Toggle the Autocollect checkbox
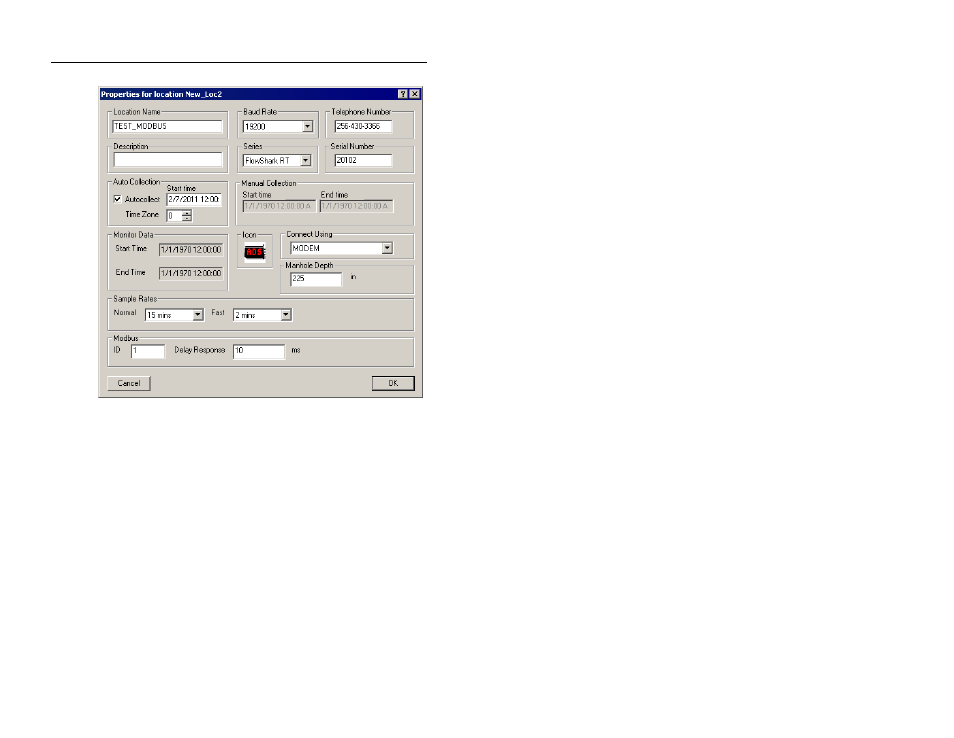This screenshot has width=954, height=738. pos(117,199)
